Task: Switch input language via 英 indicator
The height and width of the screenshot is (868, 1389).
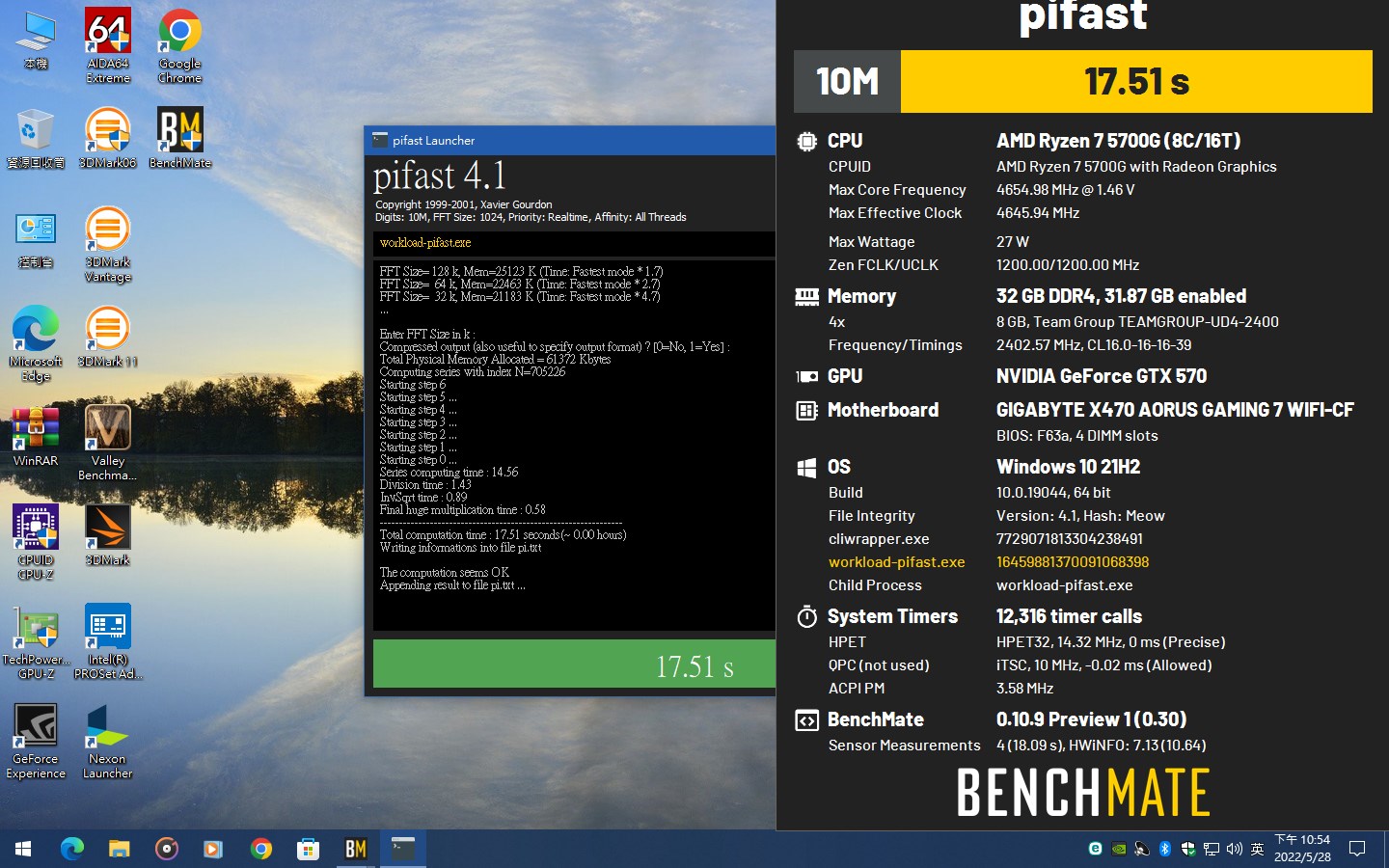Action: coord(1257,849)
